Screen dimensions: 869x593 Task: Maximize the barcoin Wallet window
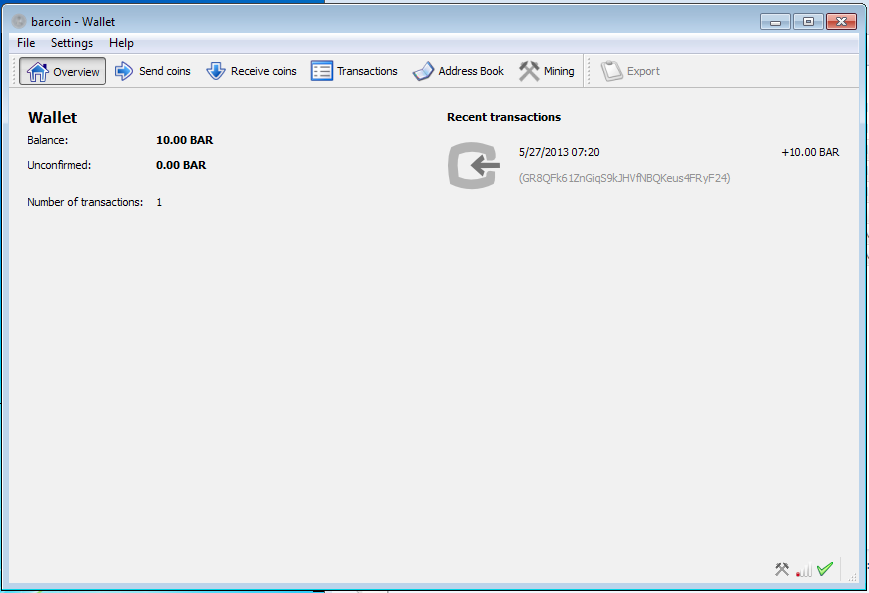coord(809,22)
